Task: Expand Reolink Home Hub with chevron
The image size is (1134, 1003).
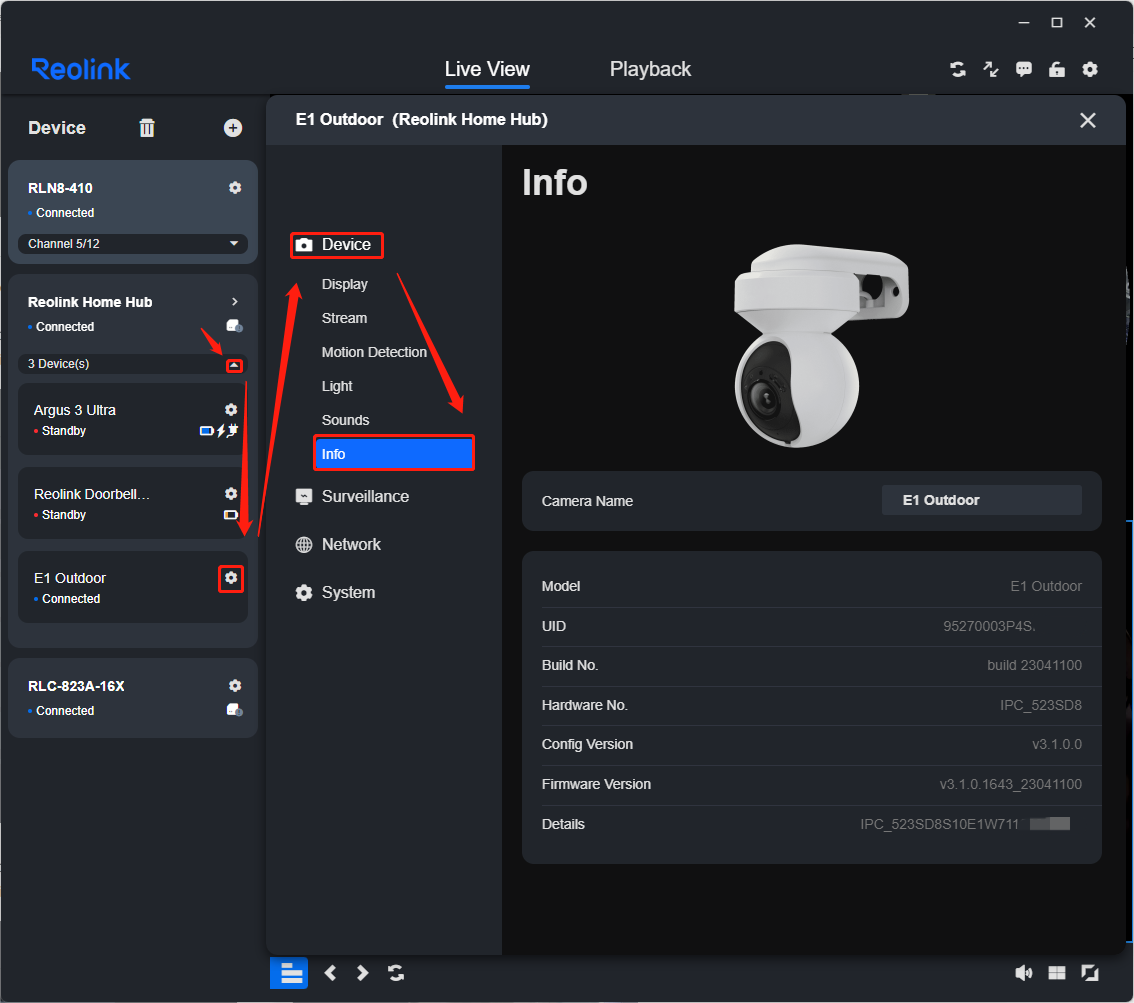Action: pyautogui.click(x=234, y=302)
